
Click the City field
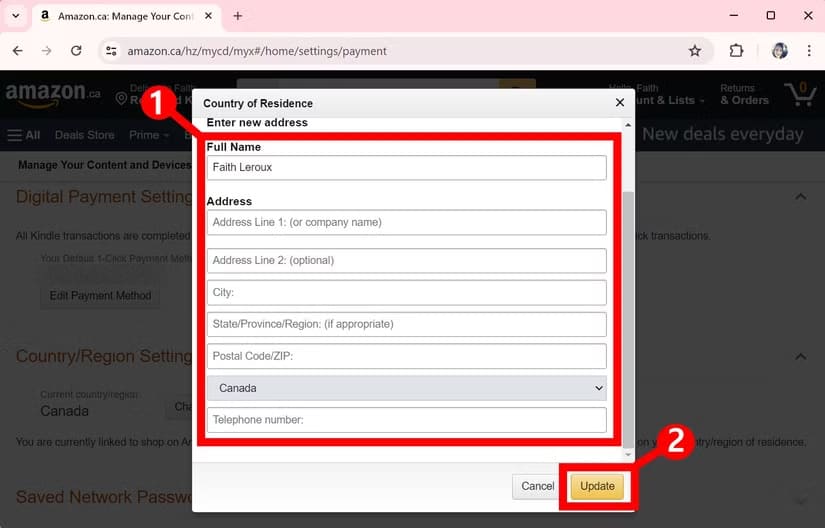pyautogui.click(x=407, y=292)
